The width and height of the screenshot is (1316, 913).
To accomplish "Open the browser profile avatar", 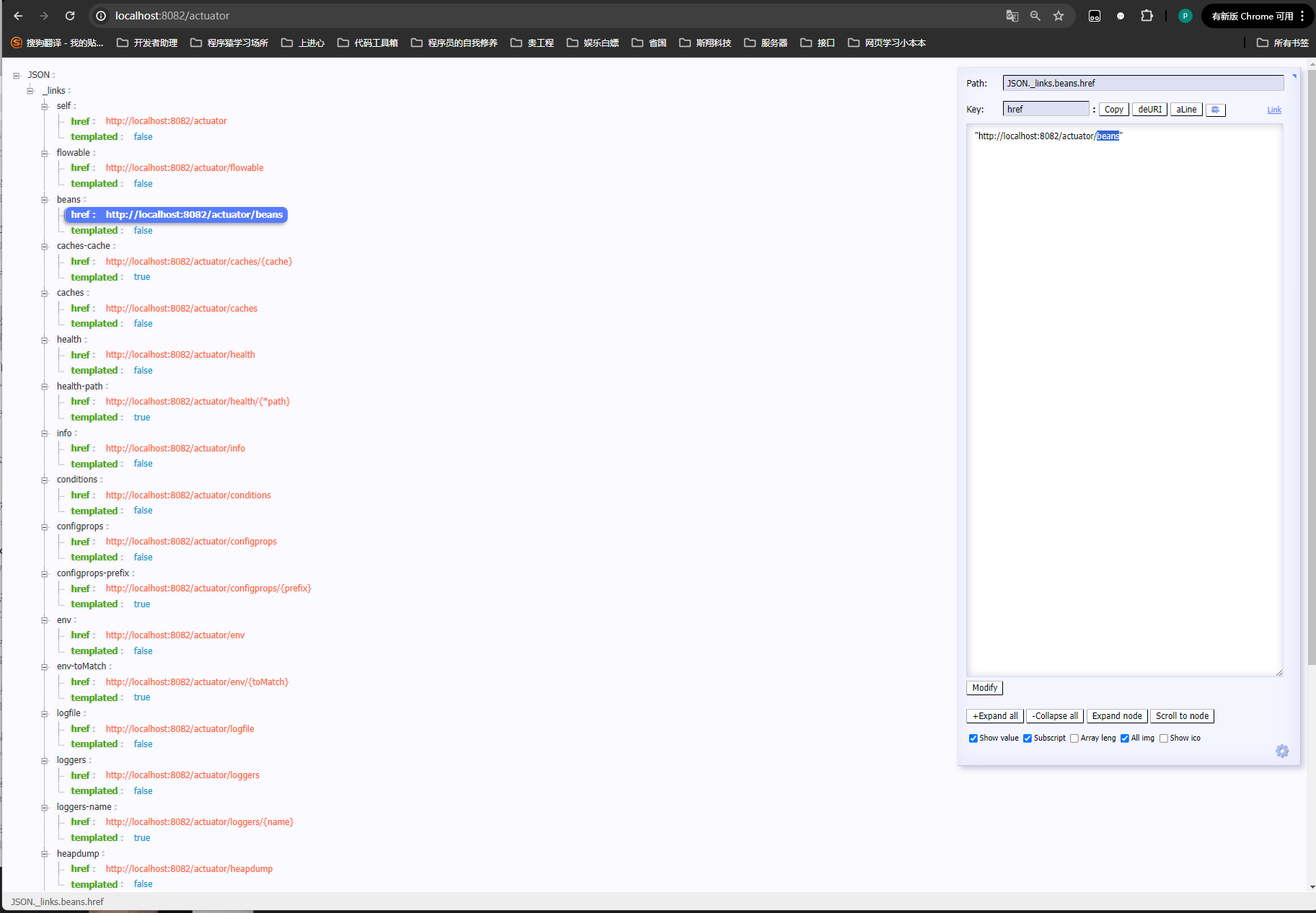I will click(x=1184, y=15).
